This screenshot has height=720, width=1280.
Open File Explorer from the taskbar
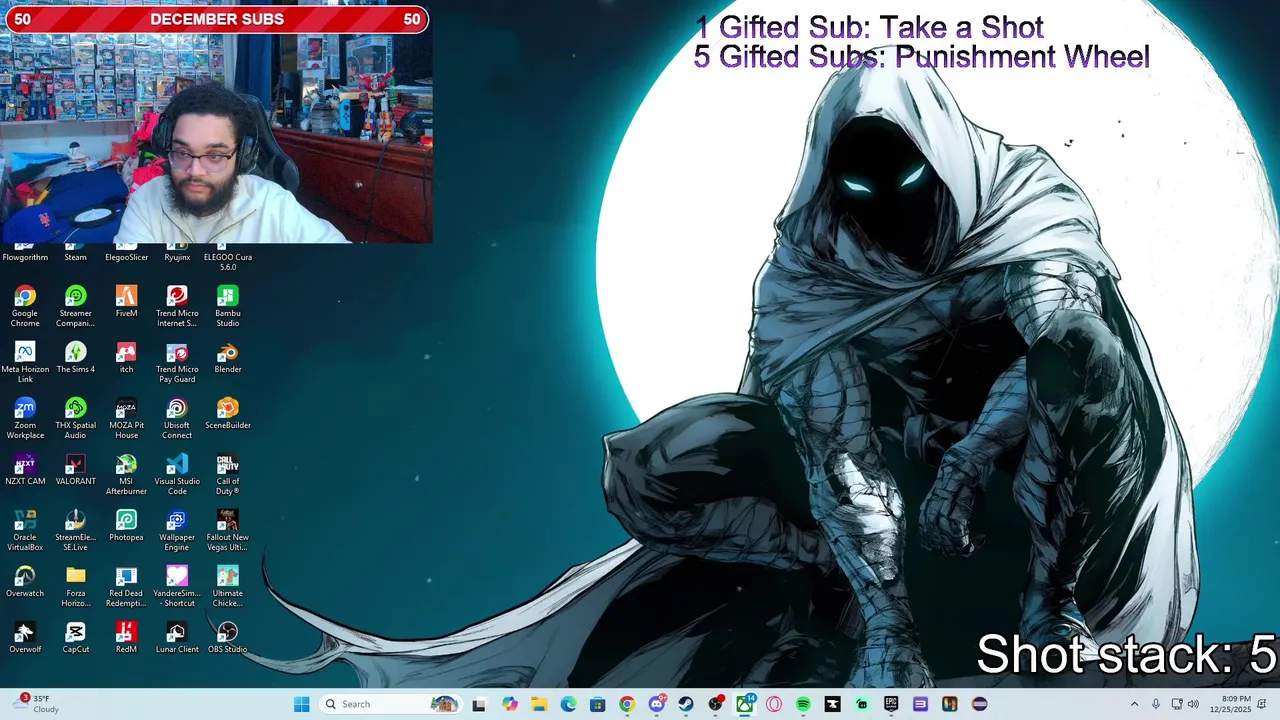tap(539, 704)
